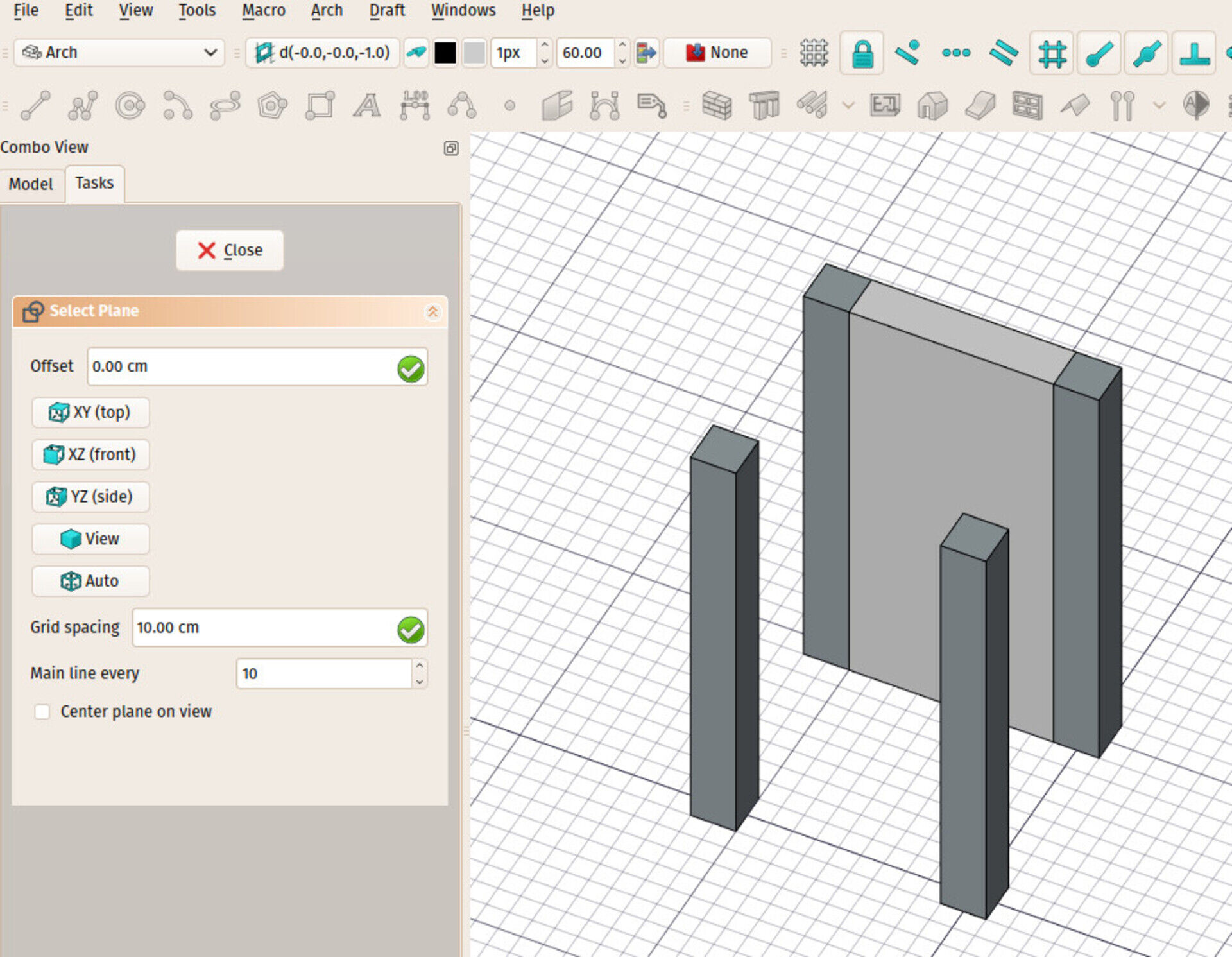Click the Arch Wall tool icon

(x=717, y=105)
